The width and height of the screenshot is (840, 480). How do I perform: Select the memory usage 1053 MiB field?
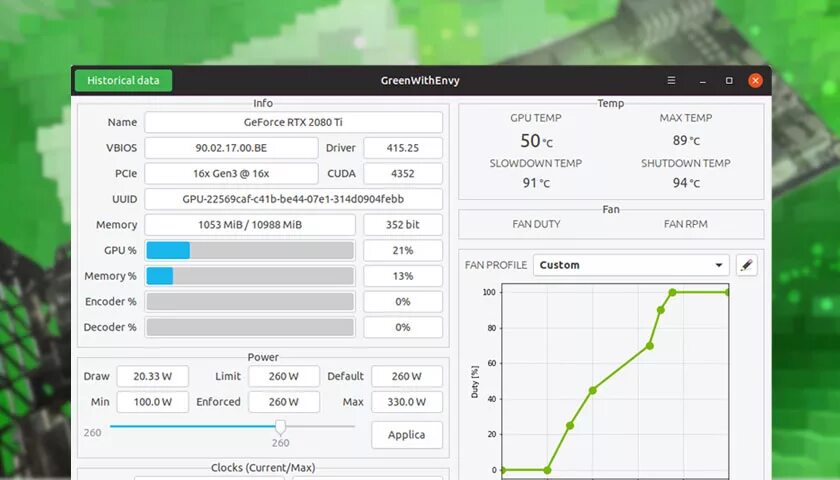pos(250,225)
